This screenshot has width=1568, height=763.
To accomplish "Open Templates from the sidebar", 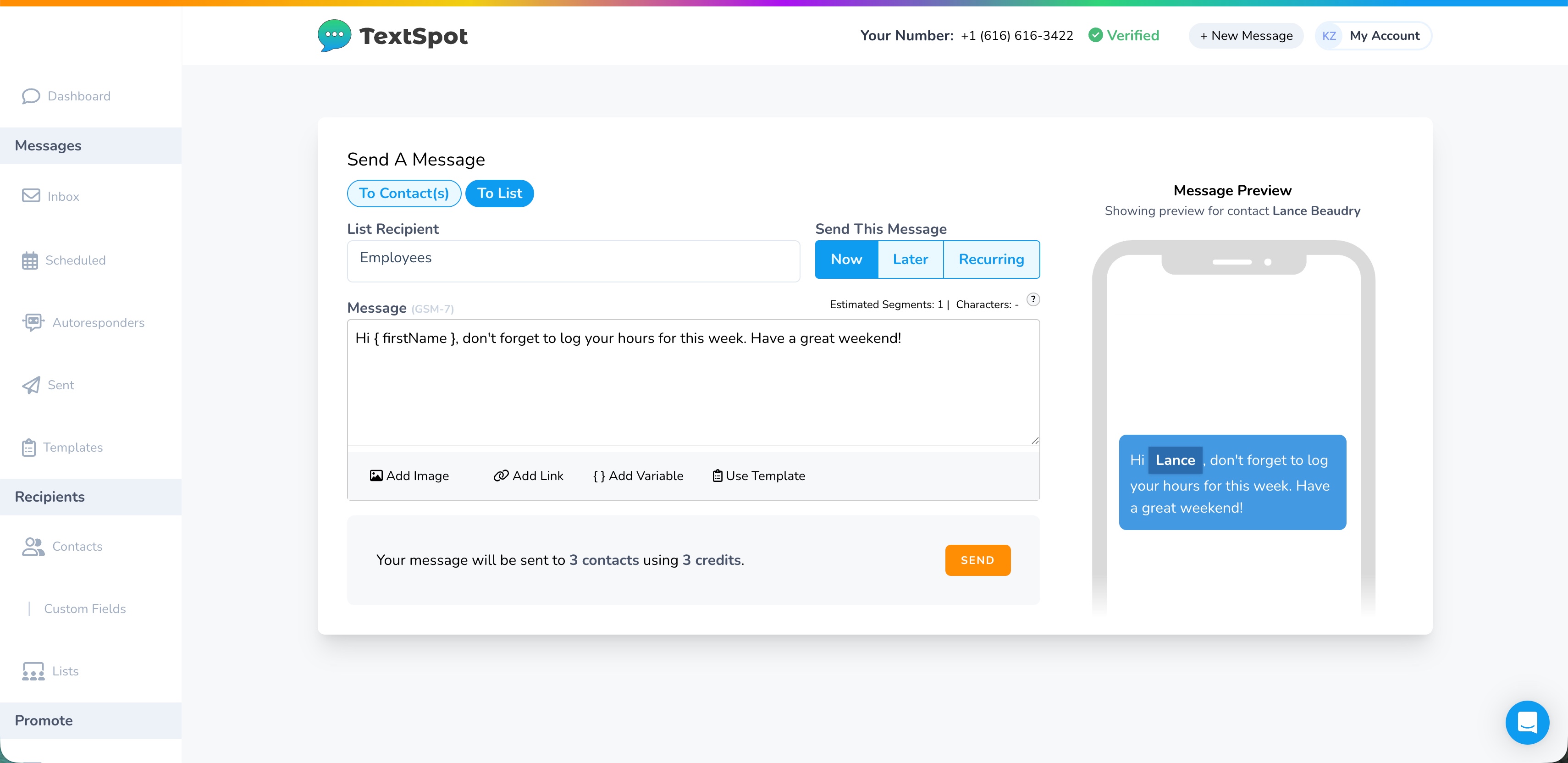I will (73, 448).
